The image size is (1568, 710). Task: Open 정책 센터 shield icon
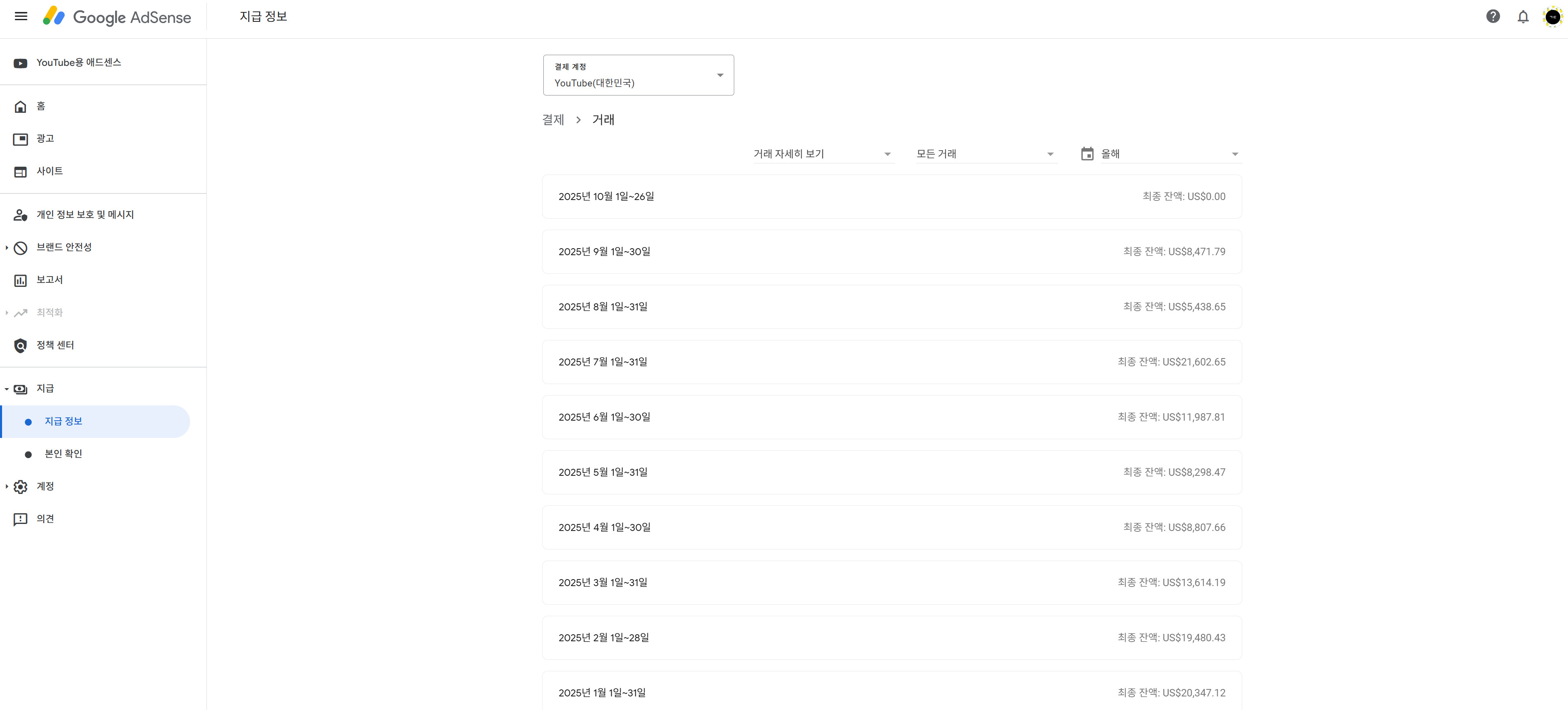coord(20,345)
